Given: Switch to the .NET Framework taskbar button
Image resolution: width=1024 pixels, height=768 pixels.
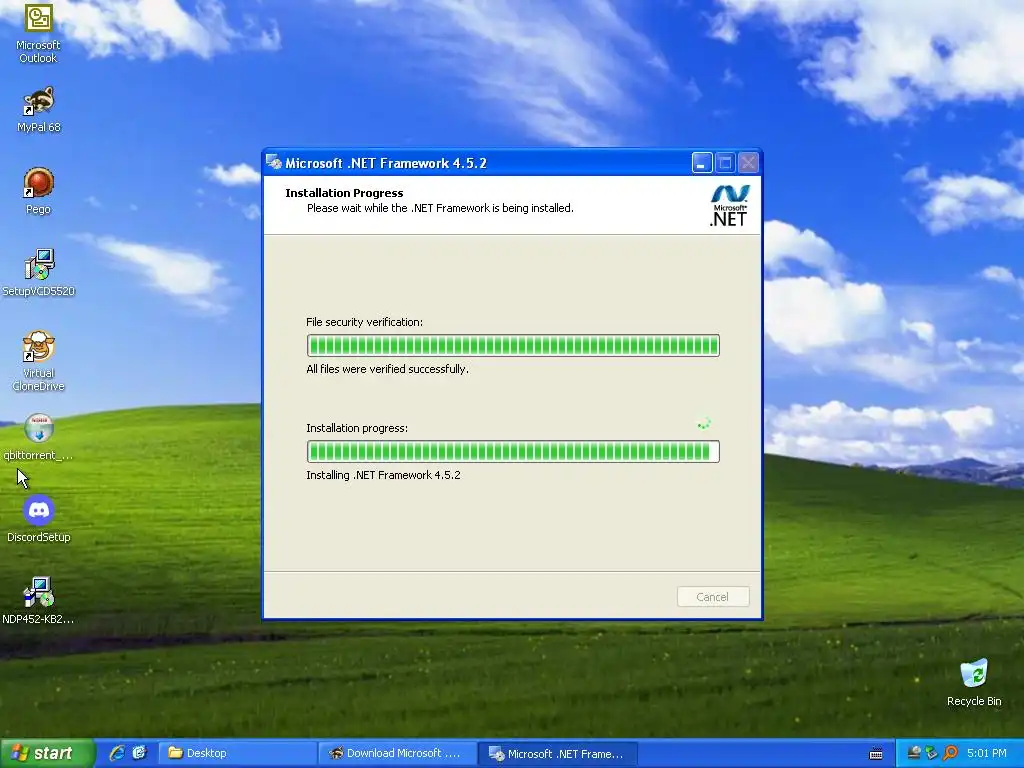Looking at the screenshot, I should [x=558, y=754].
